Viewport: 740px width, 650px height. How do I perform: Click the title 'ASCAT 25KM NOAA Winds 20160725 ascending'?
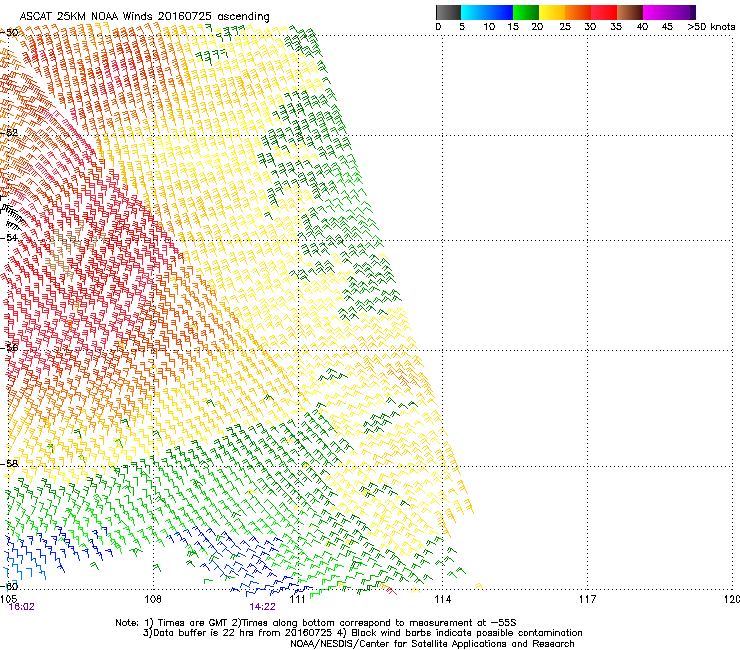[x=144, y=17]
